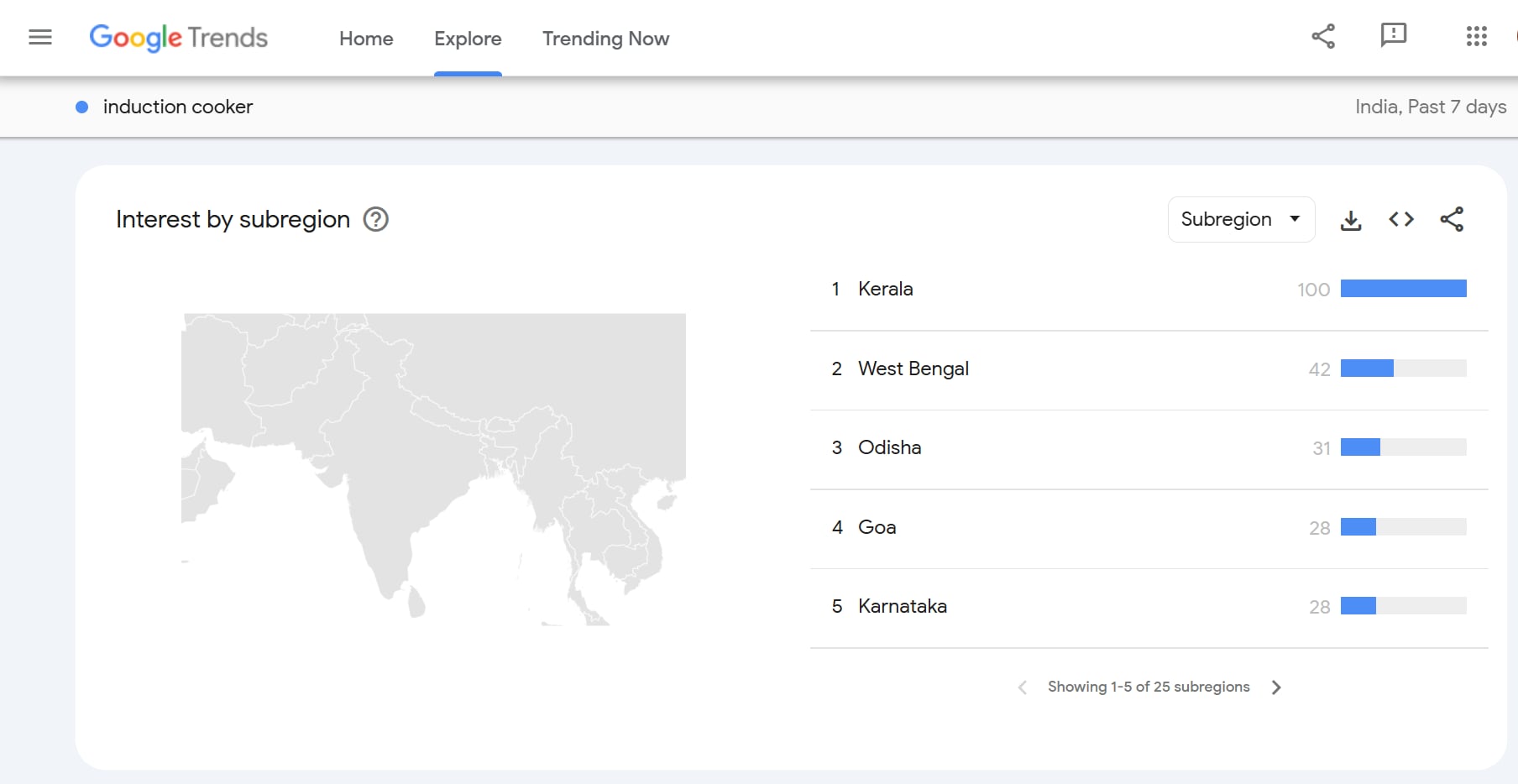Click the Google Trends logo
Screen dimensions: 1518x784
tap(178, 38)
